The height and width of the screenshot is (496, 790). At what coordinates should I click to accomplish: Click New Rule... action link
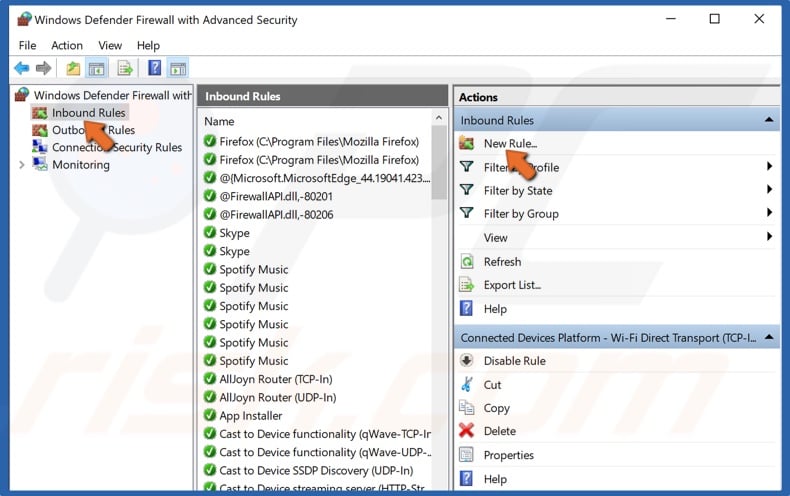[510, 144]
